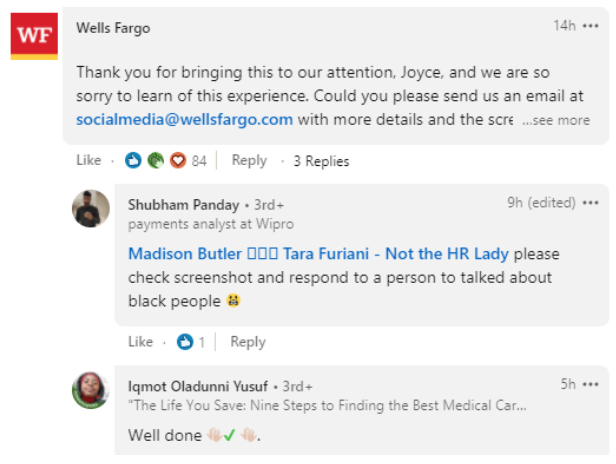Viewport: 616px width, 464px height.
Task: Click the thumbs-up reaction icon on Wells Fargo comment
Action: 135,160
